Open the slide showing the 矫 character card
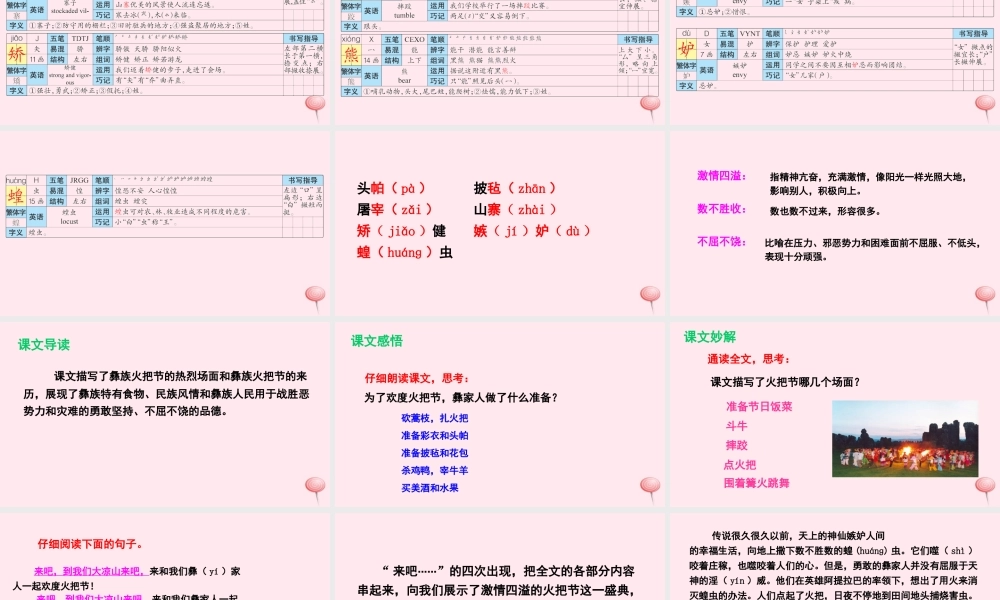Viewport: 1000px width, 600px height. (x=165, y=61)
